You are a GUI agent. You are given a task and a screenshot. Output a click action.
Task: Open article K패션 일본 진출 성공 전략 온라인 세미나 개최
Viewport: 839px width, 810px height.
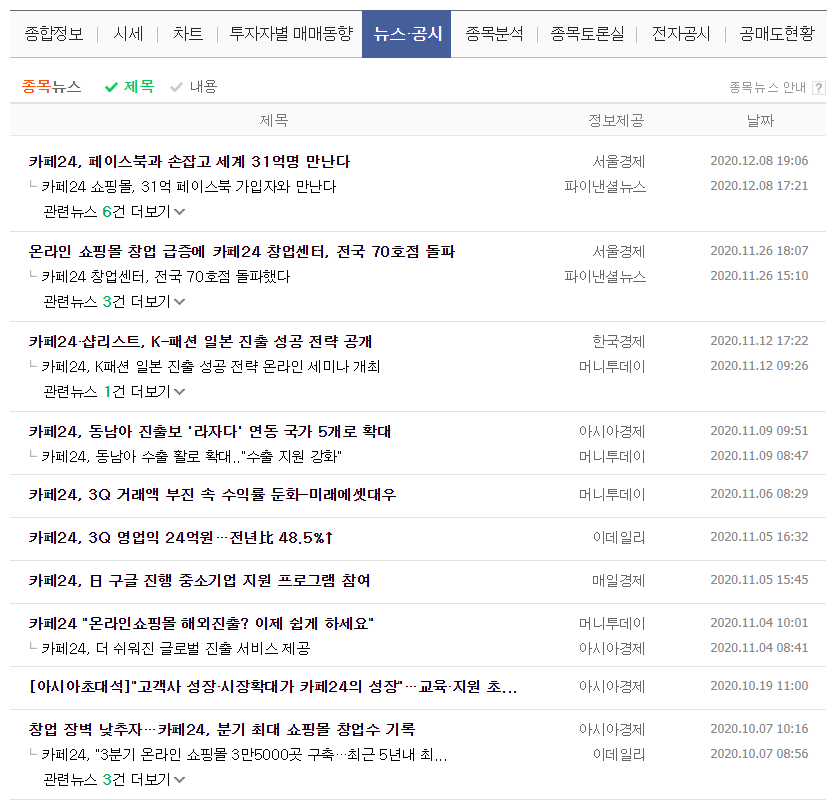[x=211, y=366]
